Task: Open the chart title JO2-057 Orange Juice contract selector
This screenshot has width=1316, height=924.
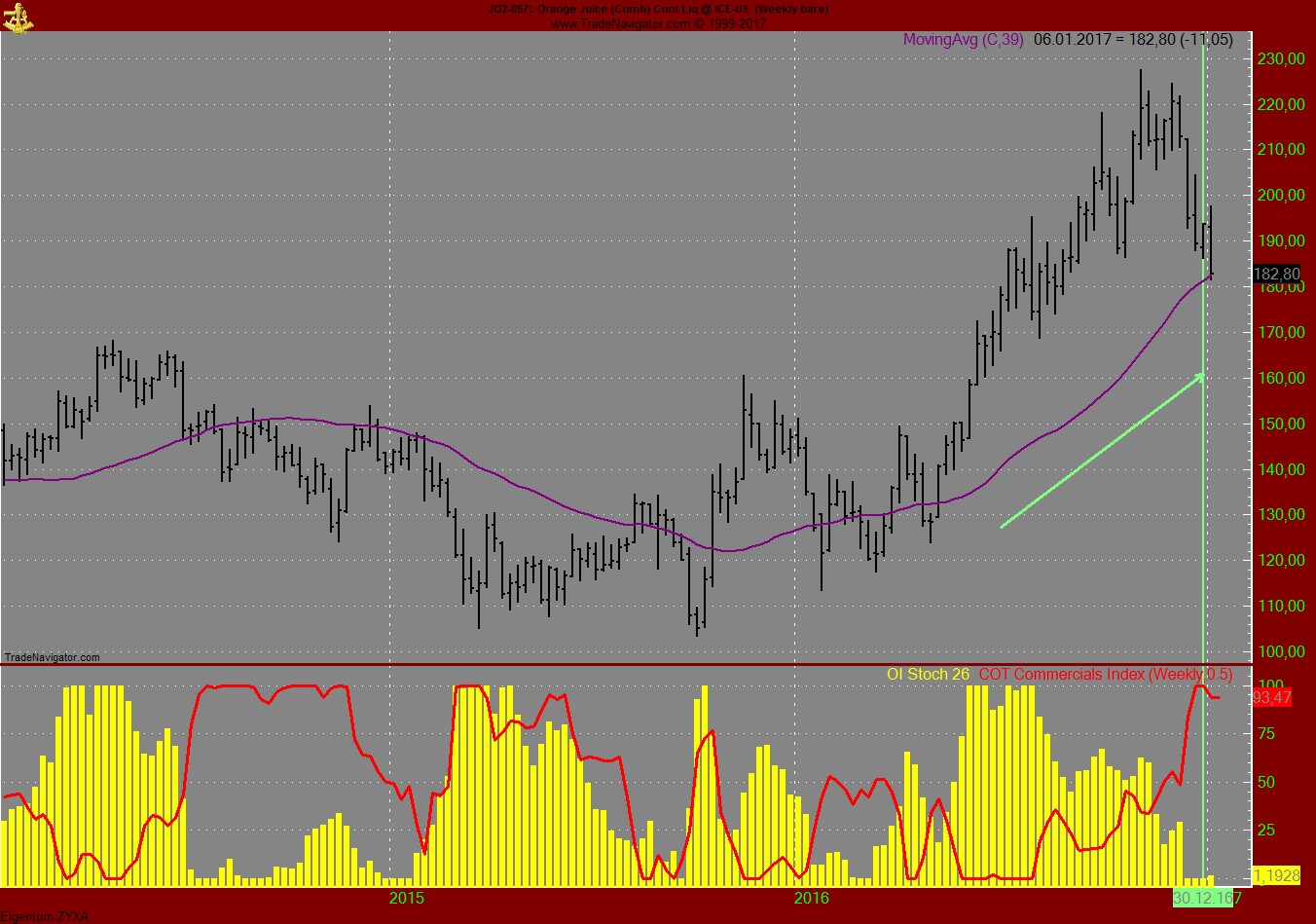Action: tap(657, 8)
